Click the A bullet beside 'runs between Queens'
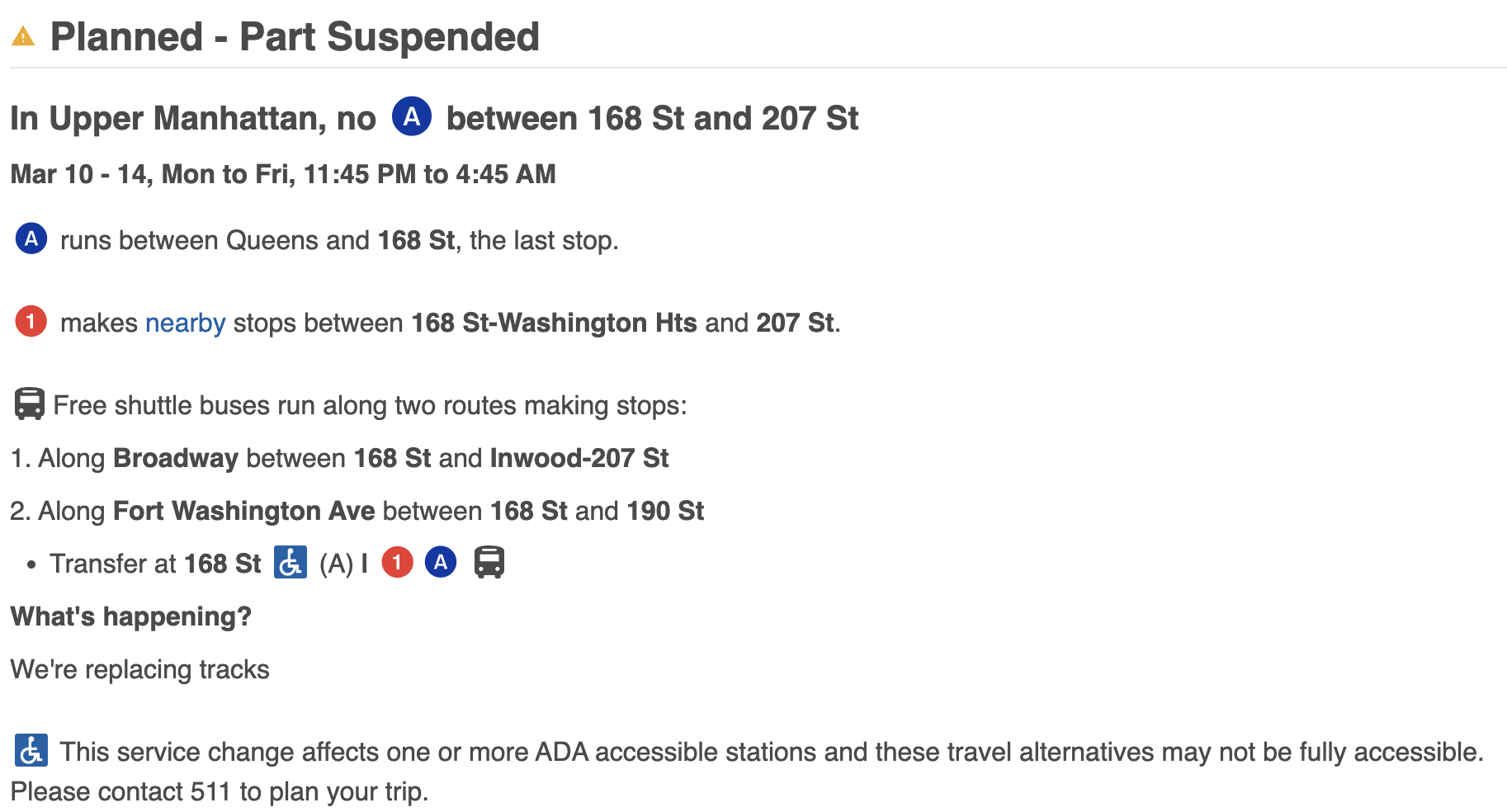Screen dimensions: 1507x812 pos(31,239)
